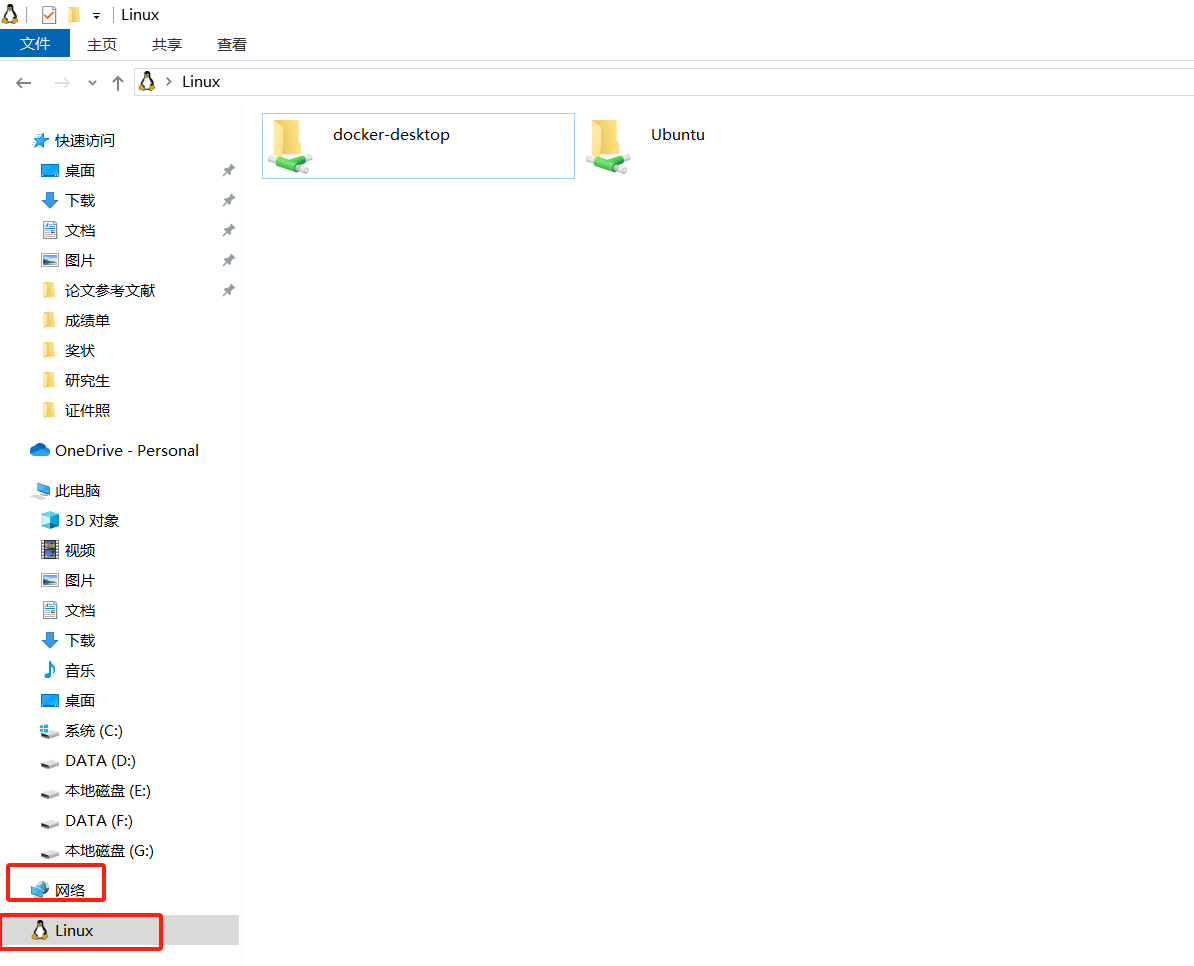Viewport: 1194px width, 966px height.
Task: Click the pin icon beside 下载
Action: 228,200
